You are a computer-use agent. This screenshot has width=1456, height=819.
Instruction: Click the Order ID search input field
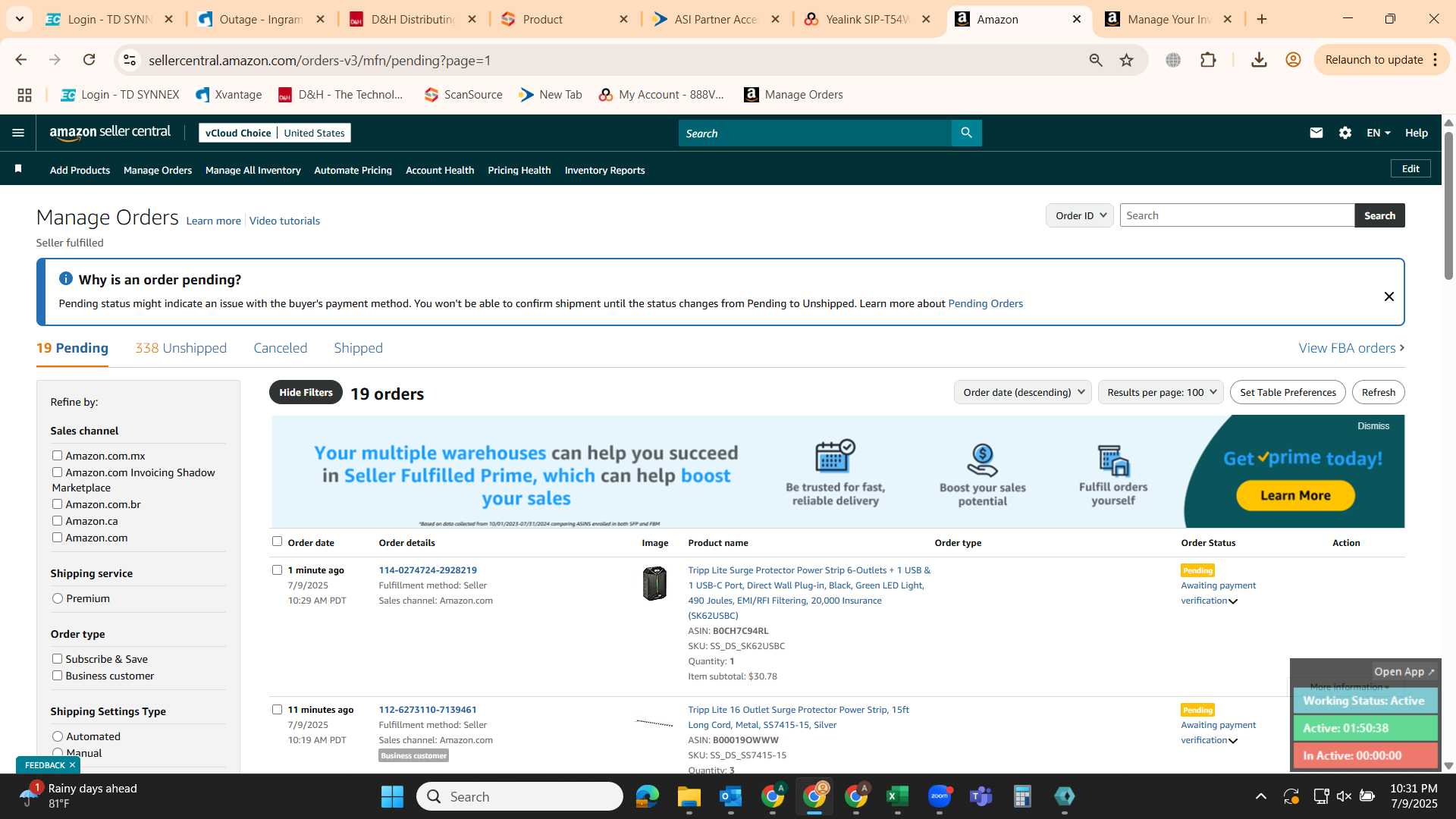point(1237,215)
